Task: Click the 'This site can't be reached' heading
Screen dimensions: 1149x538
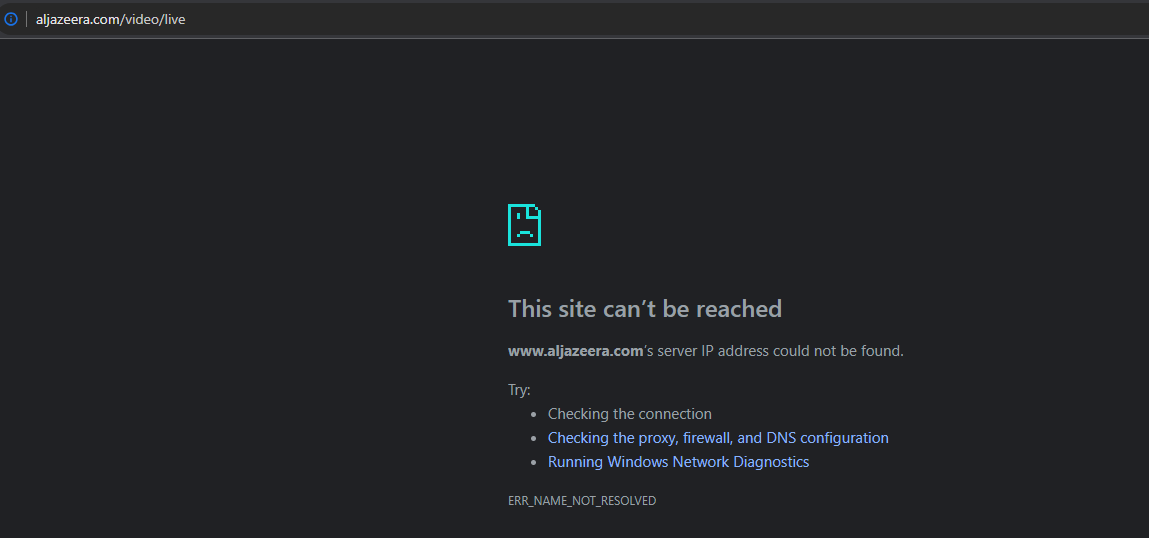Action: tap(645, 309)
